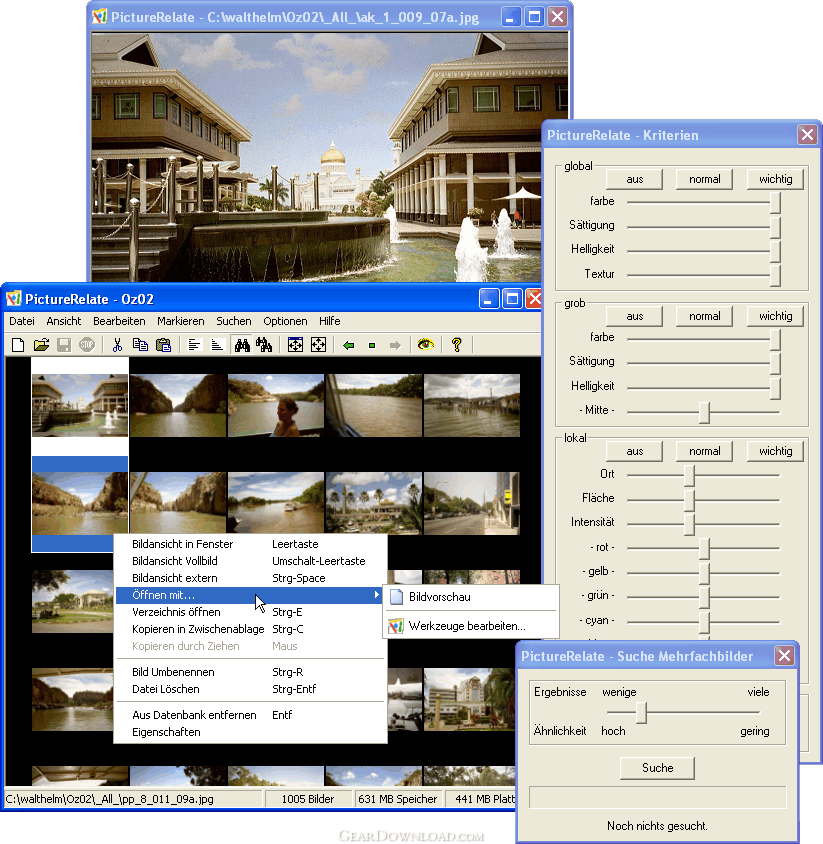Click the Ort slider in the lokal group
The image size is (823, 844).
pos(704,475)
